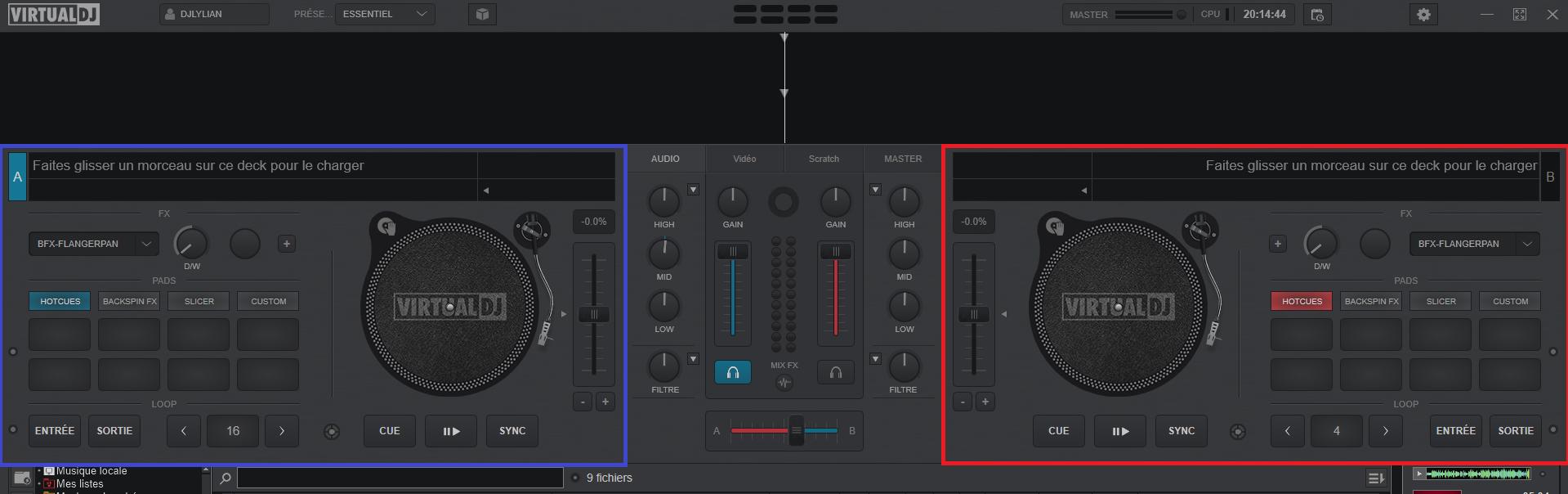Open the sidelist panel icon at bottom right
The height and width of the screenshot is (494, 1568).
(x=1376, y=478)
